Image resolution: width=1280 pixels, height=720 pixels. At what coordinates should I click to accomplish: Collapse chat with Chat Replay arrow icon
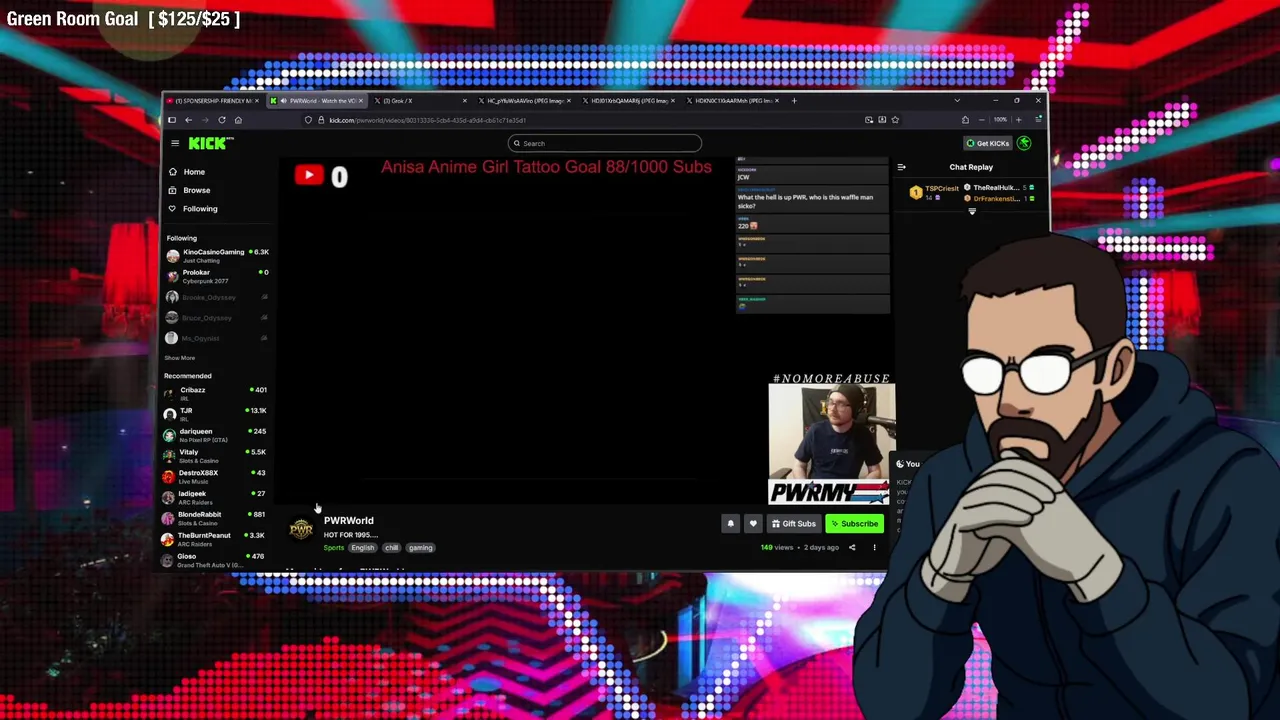tap(901, 167)
